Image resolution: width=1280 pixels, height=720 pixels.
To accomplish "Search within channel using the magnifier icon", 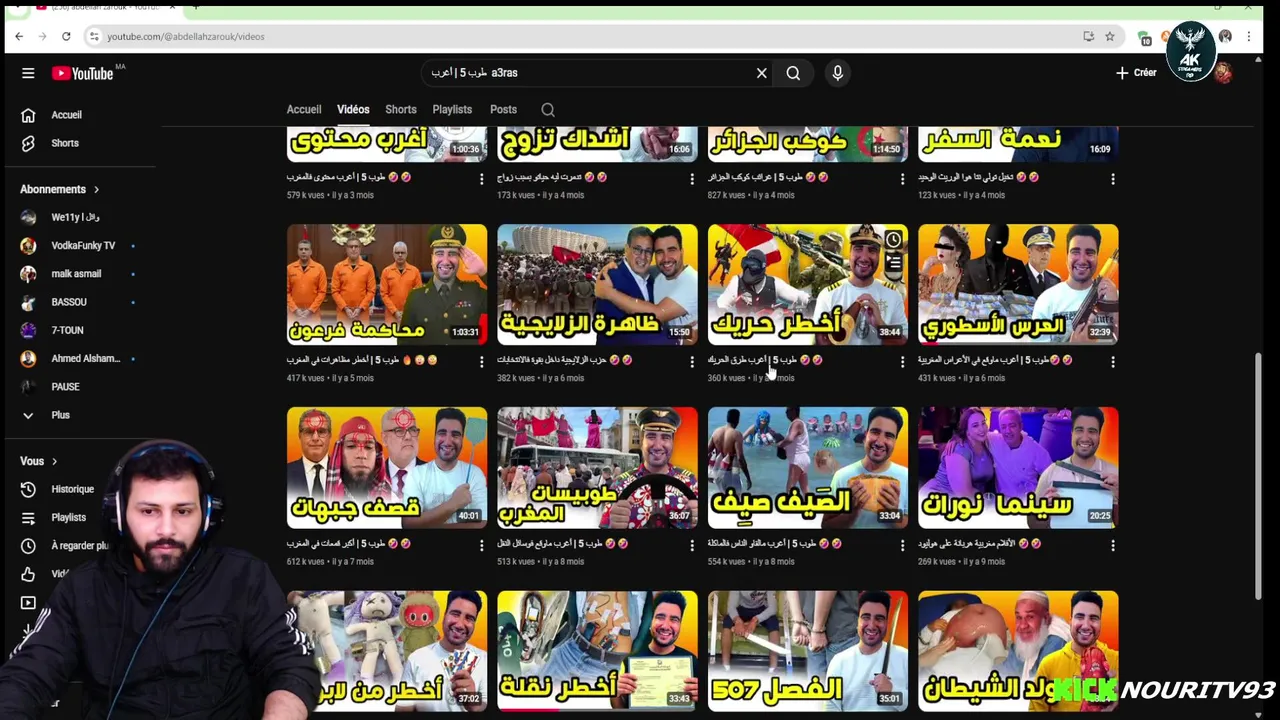I will tap(548, 110).
